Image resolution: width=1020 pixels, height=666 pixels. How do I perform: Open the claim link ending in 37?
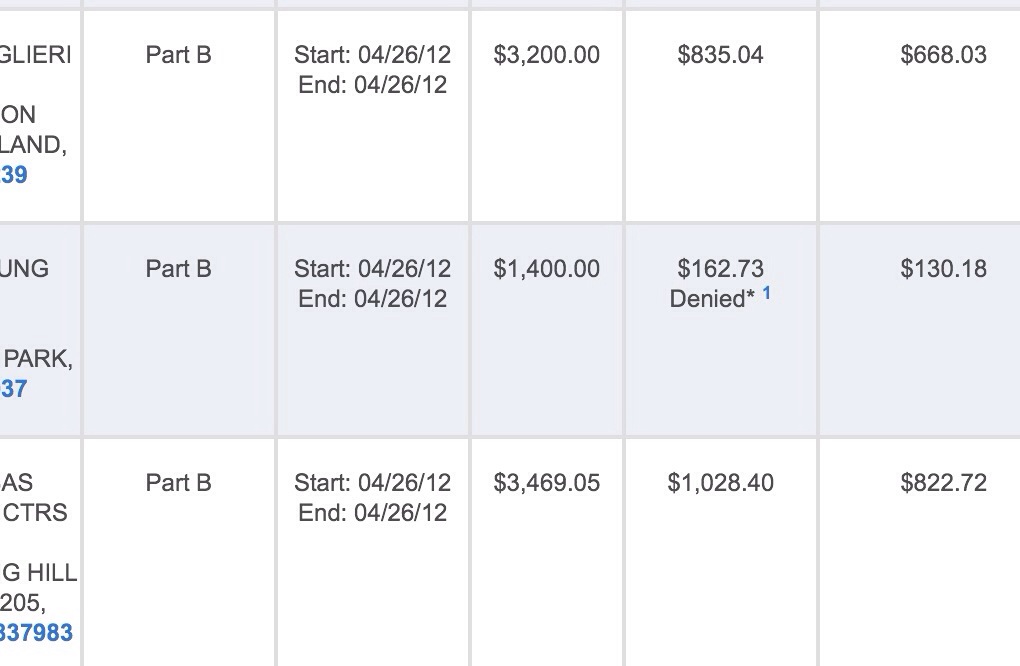click(x=14, y=388)
